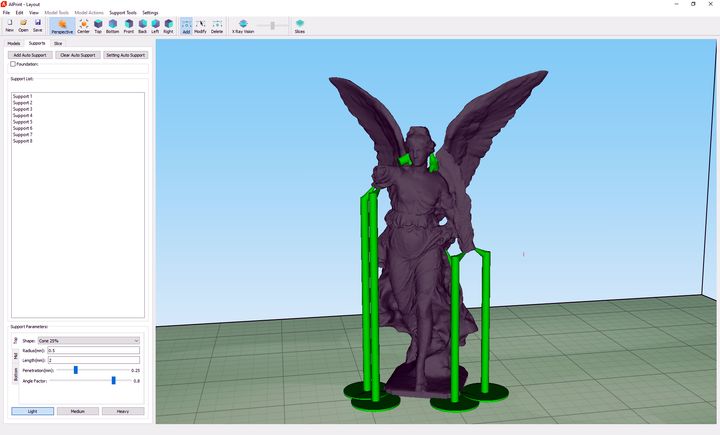Open the Support Tools menu

coord(123,12)
